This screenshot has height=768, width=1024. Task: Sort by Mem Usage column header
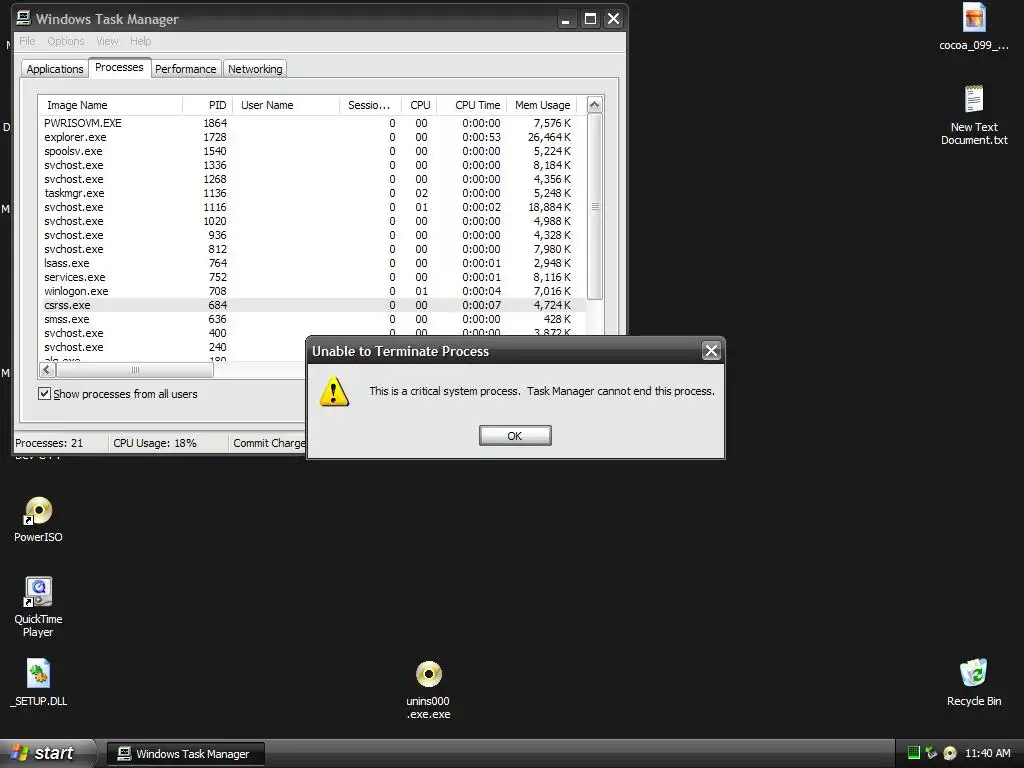542,105
